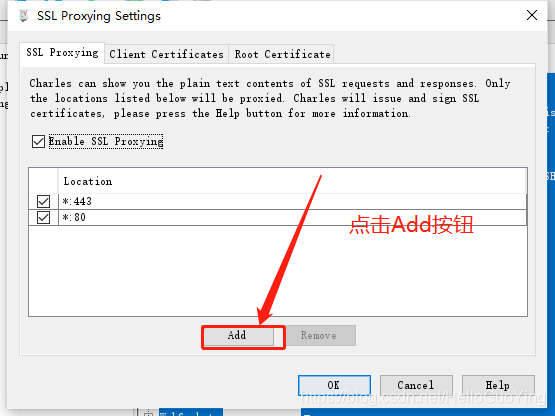Uncheck the *:80 location checkbox

[43, 217]
